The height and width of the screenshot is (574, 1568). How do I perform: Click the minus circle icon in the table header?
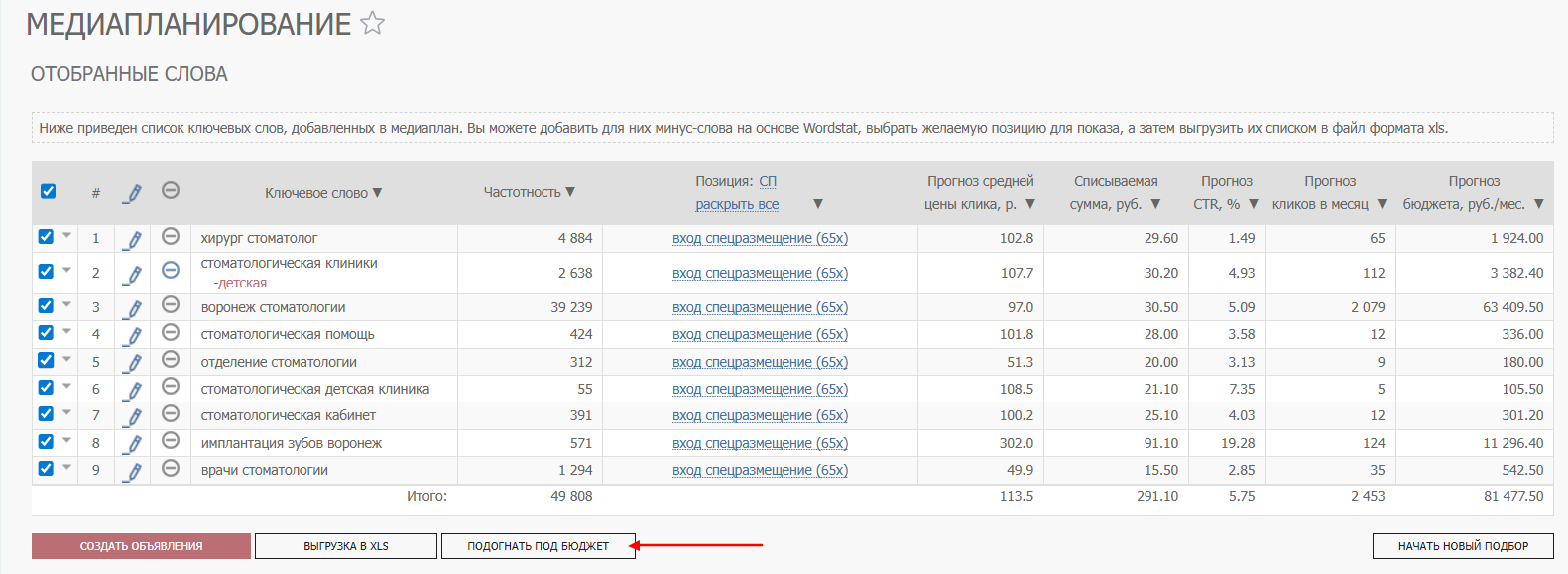171,190
